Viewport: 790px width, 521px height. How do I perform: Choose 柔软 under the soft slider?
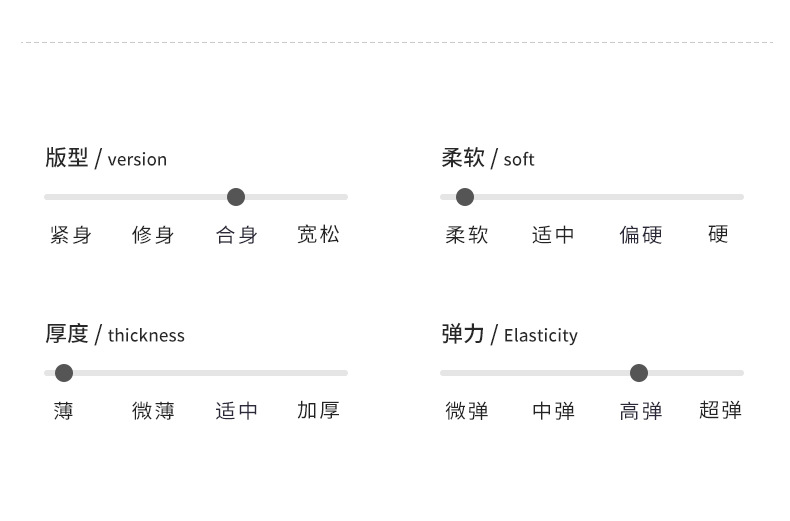tap(467, 235)
